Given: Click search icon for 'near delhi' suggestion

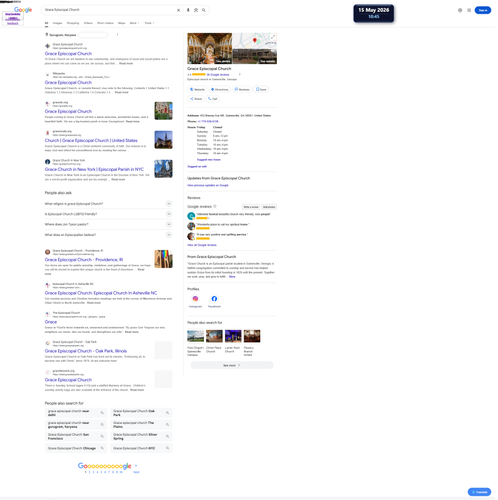Looking at the screenshot, I should click(102, 413).
